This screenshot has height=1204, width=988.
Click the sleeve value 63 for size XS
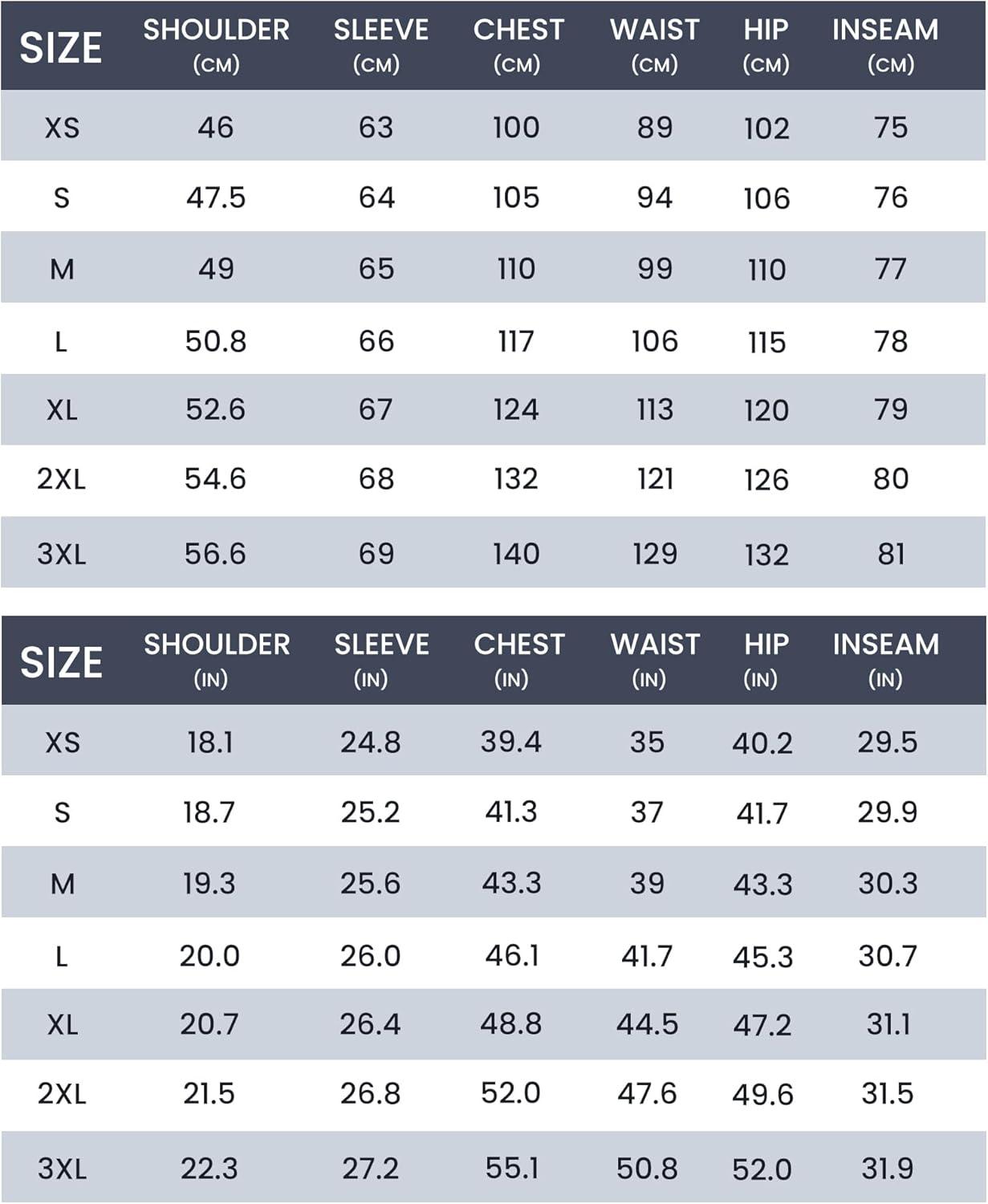(x=376, y=128)
